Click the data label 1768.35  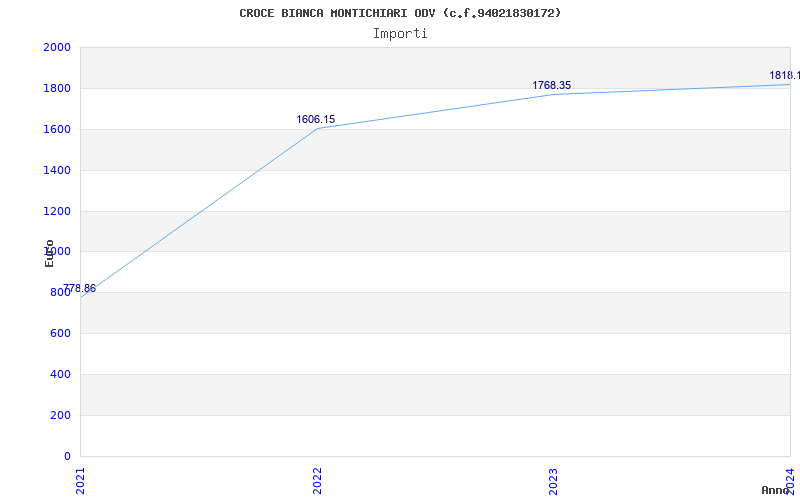pyautogui.click(x=552, y=85)
